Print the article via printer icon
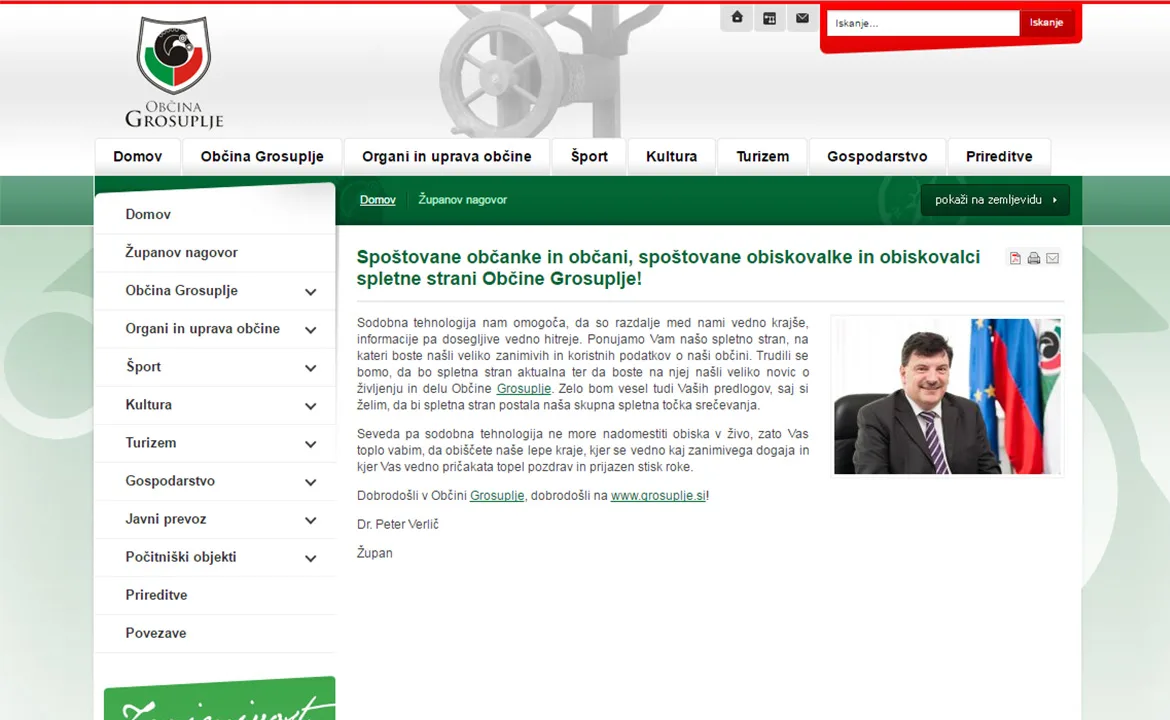Image resolution: width=1170 pixels, height=720 pixels. 1033,258
